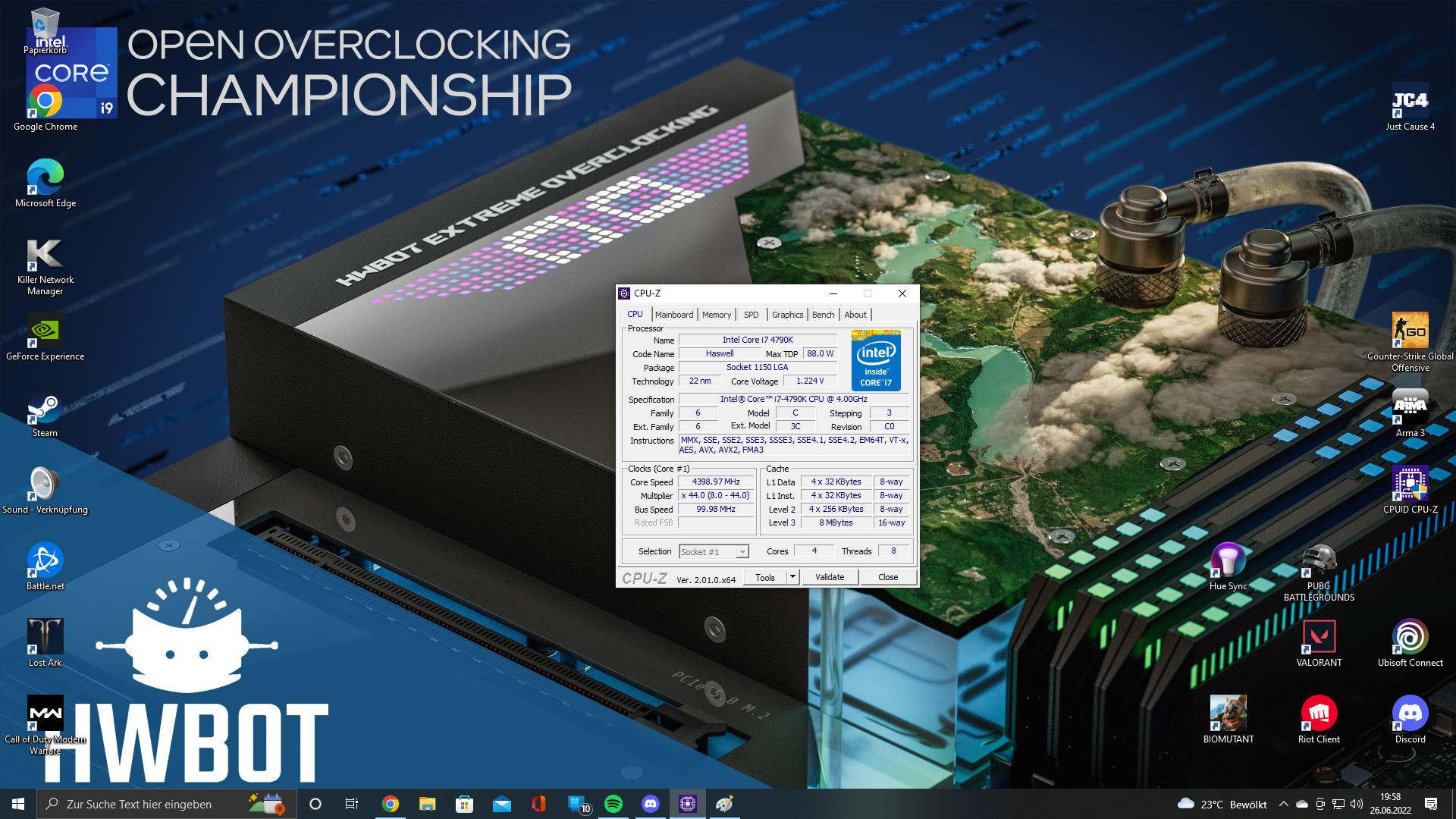The image size is (1456, 819).
Task: Switch to the Bench tab in CPU-Z
Action: click(x=823, y=315)
